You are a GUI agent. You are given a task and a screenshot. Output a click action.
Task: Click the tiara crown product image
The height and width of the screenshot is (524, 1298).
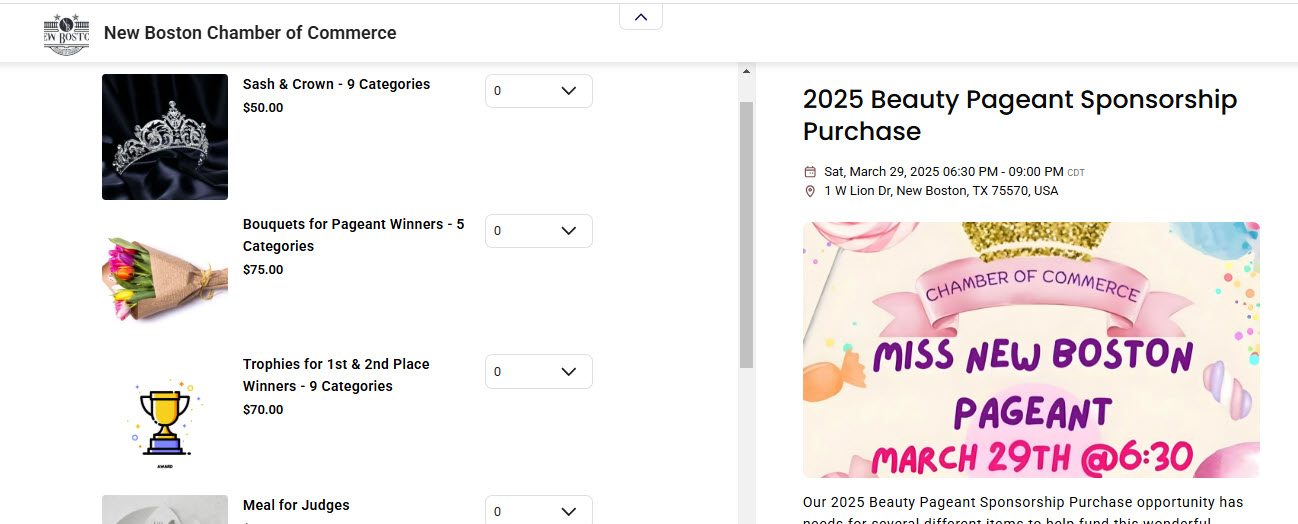tap(165, 137)
